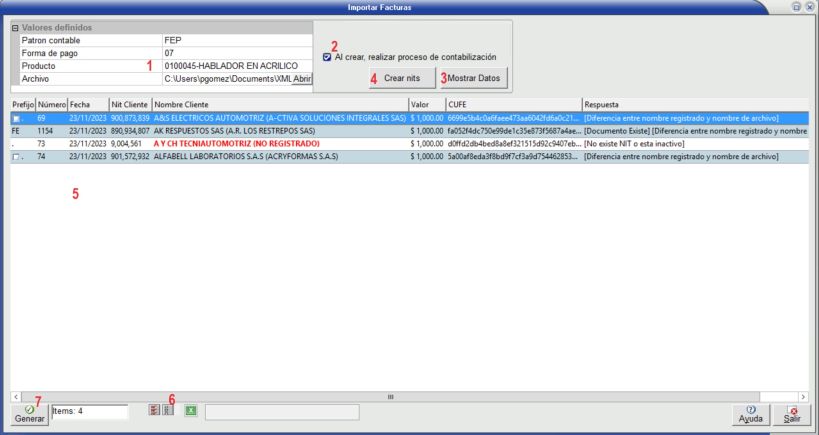Screen dimensions: 819x435
Task: Click the deselect-all rows icon
Action: [168, 411]
